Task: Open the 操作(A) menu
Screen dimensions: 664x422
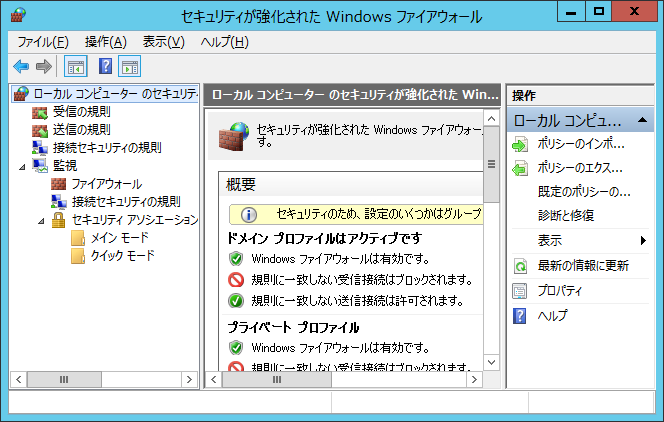Action: pyautogui.click(x=106, y=42)
